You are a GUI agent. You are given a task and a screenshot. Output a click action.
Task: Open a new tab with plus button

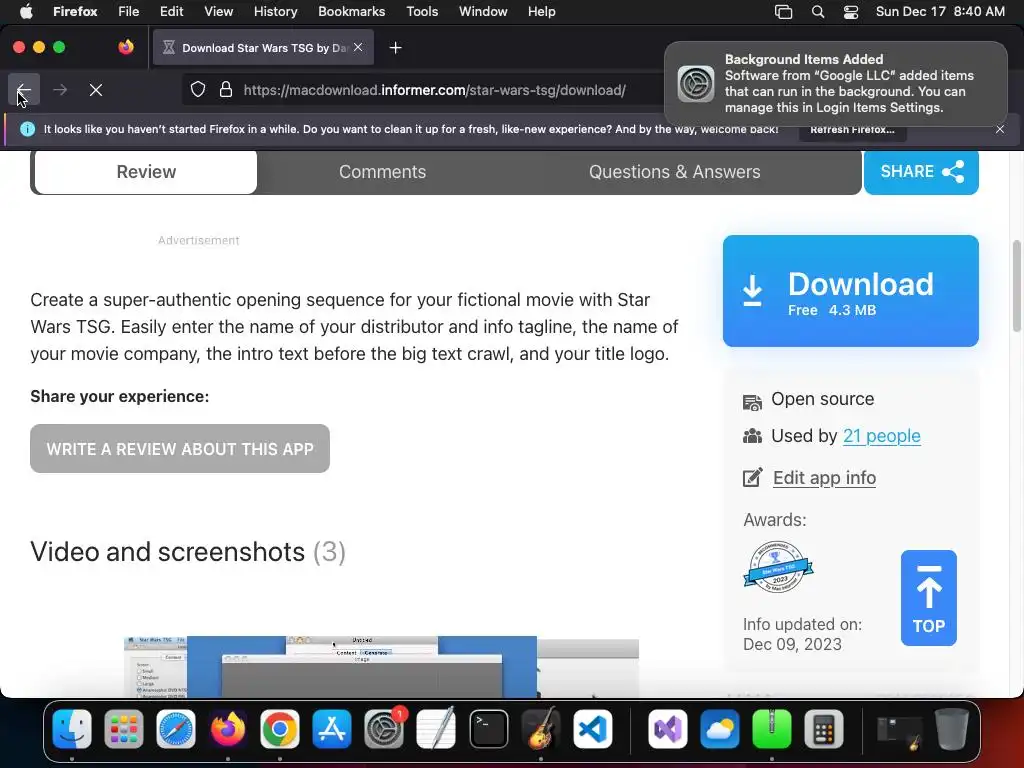pos(395,48)
